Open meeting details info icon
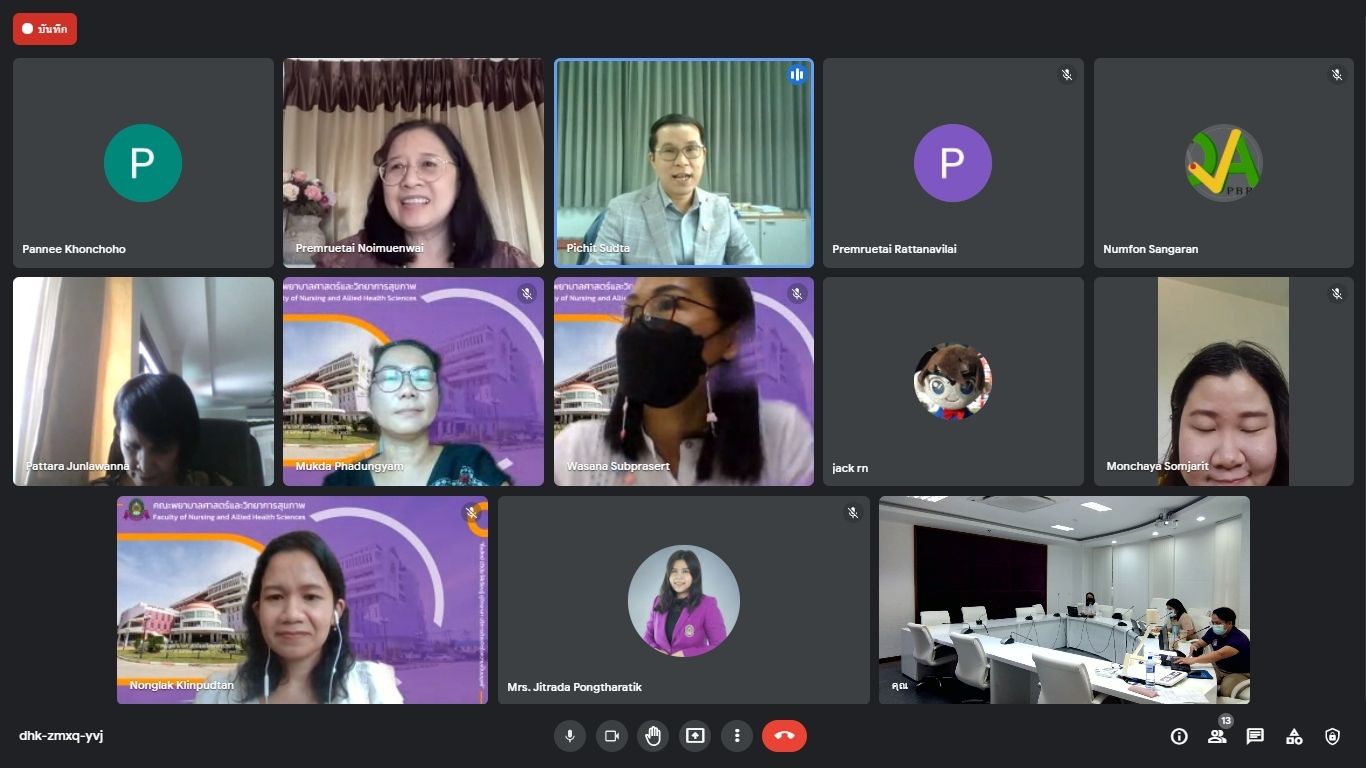 pos(1179,736)
